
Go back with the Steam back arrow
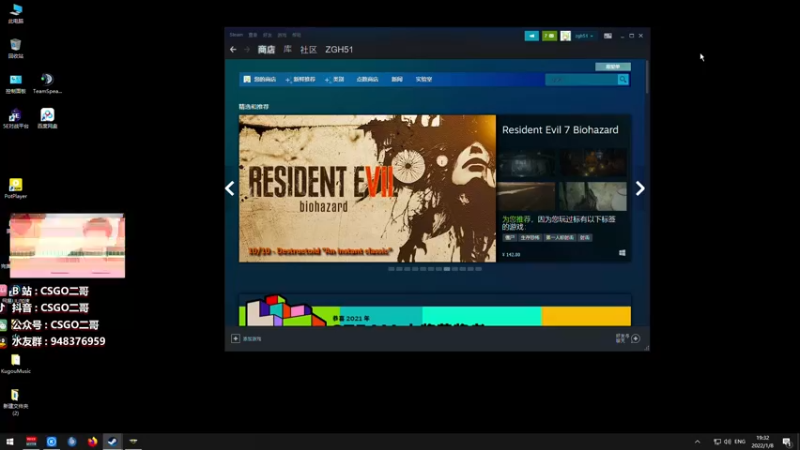pos(233,49)
